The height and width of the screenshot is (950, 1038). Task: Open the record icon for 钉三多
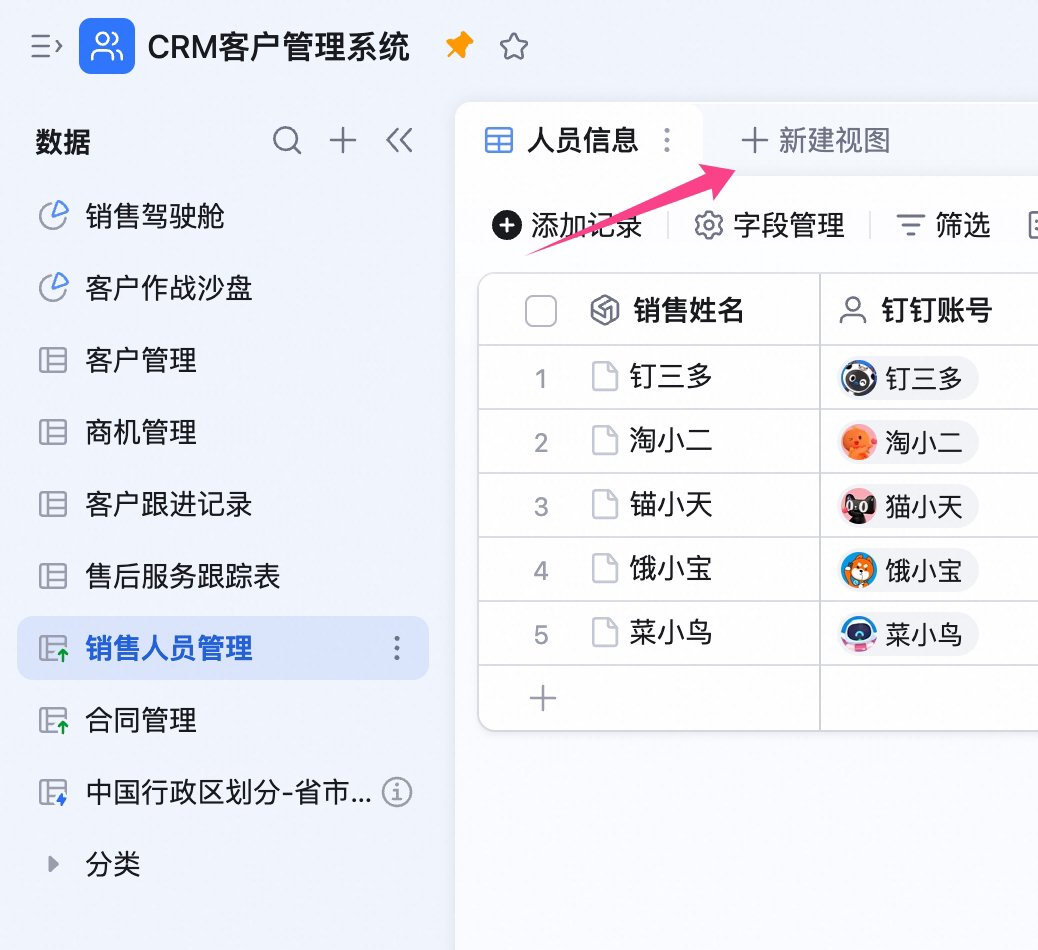604,377
